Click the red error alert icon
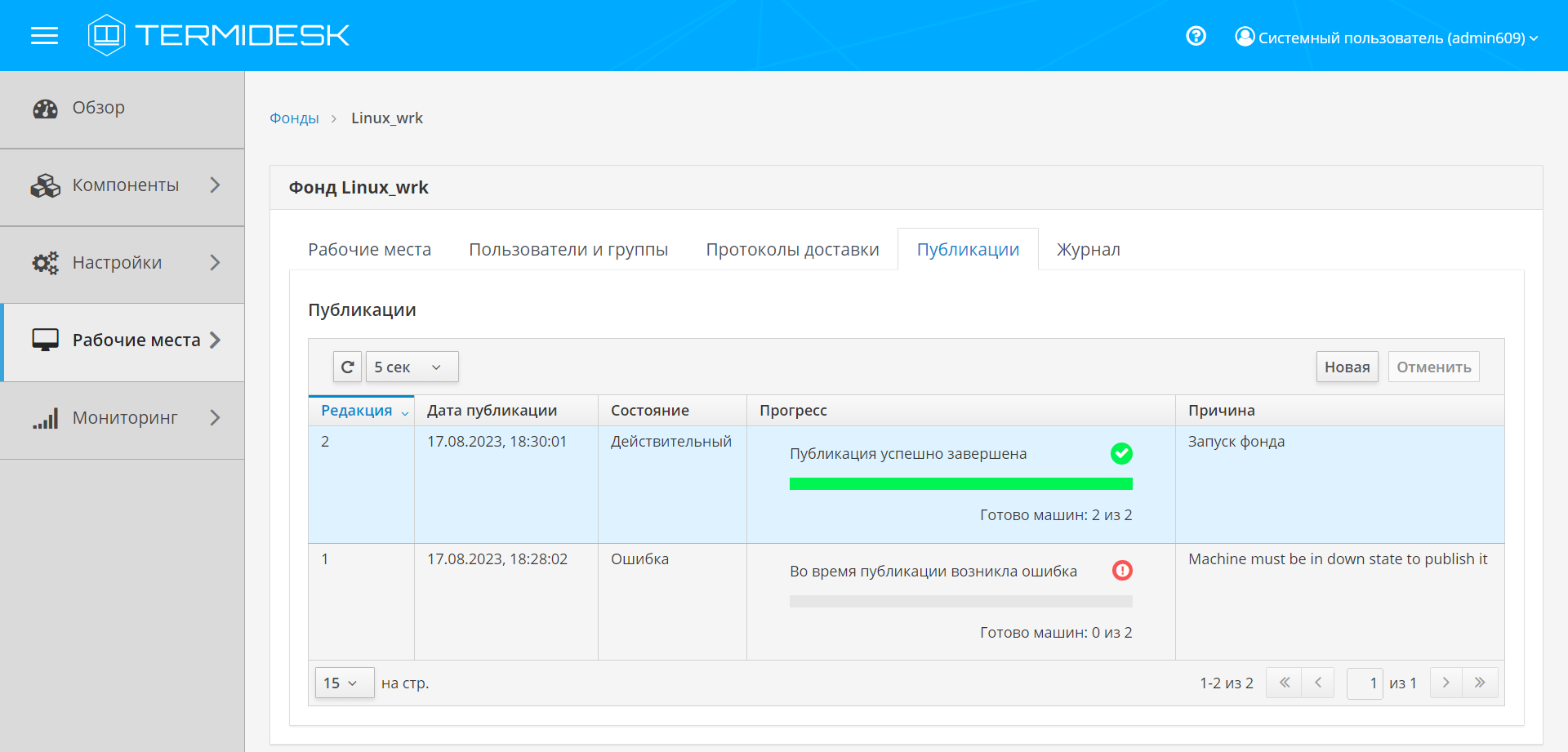This screenshot has width=1568, height=752. point(1122,571)
